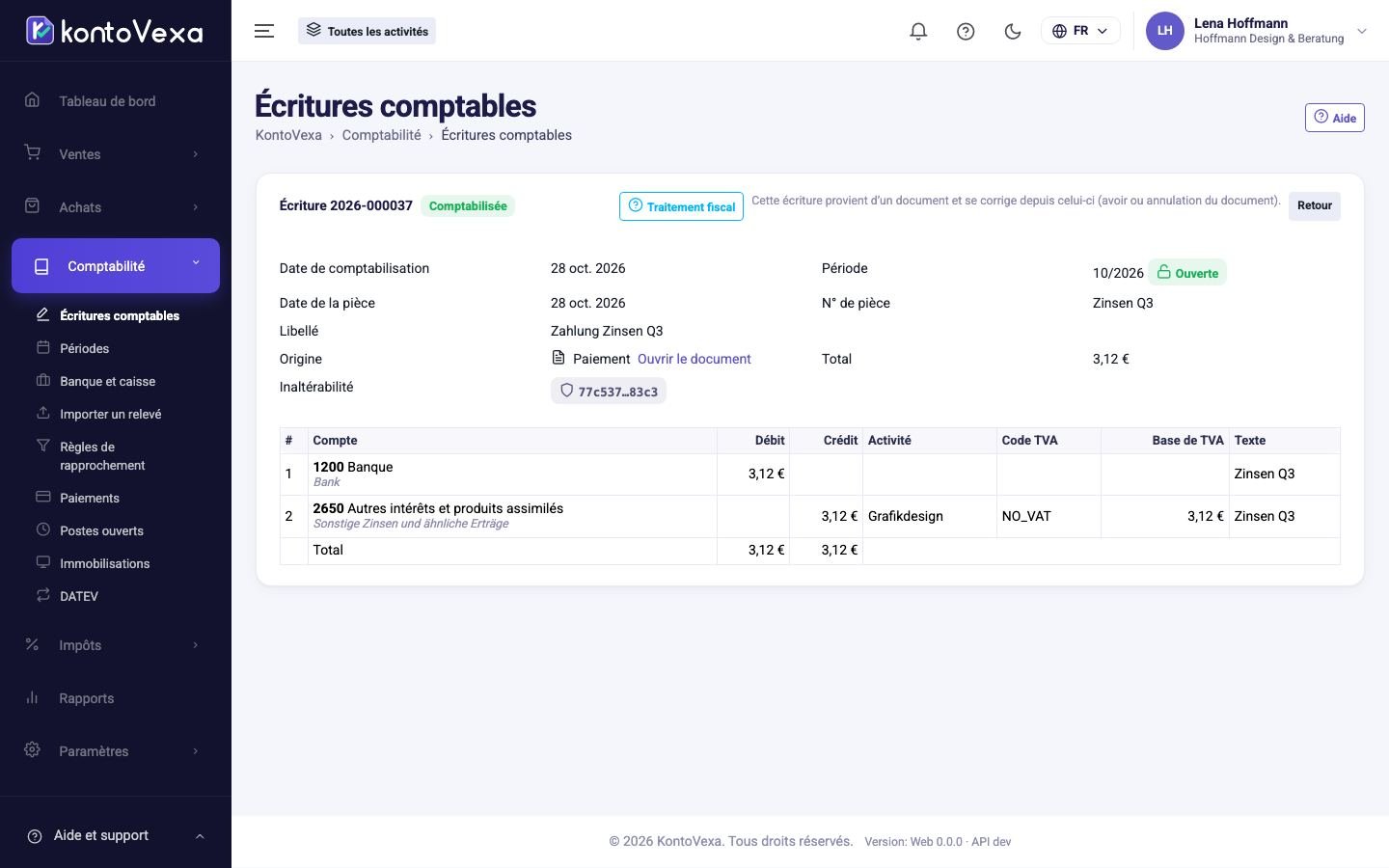Open notifications bell icon
This screenshot has height=868, width=1389.
pos(918,31)
